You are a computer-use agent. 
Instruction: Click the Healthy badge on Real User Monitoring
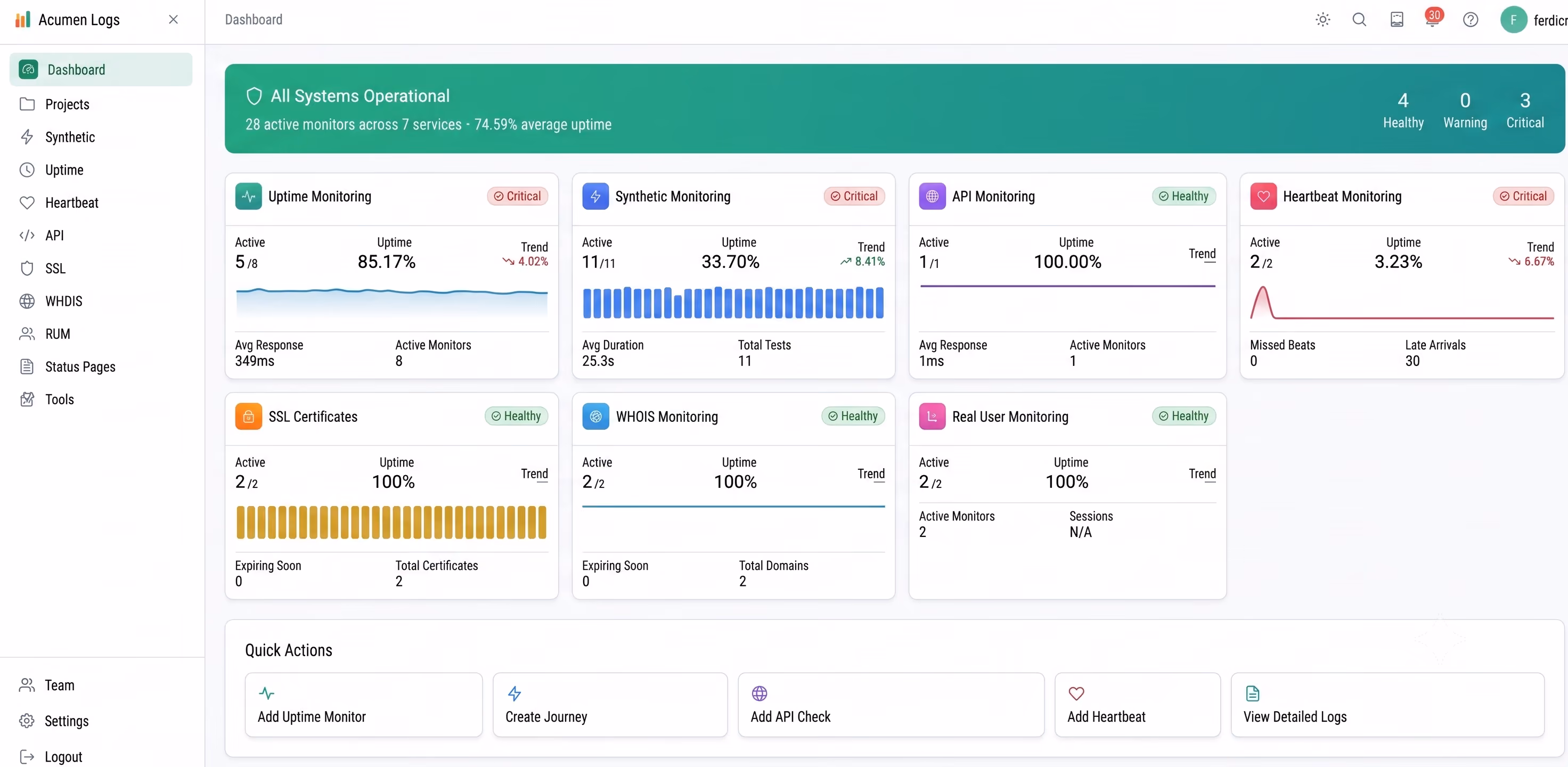tap(1184, 416)
